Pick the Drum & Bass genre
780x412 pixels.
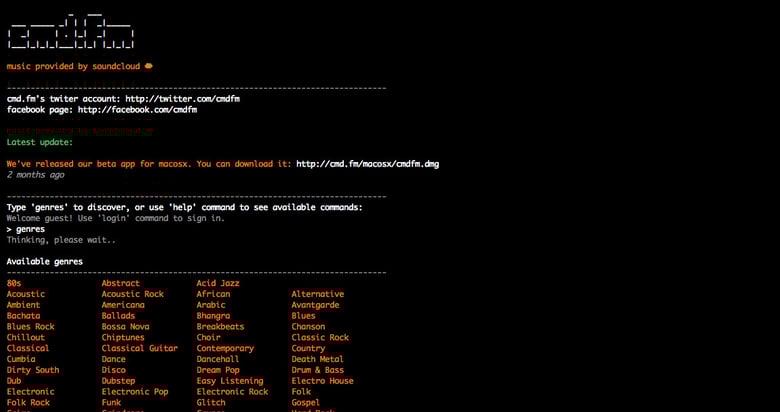coord(318,370)
